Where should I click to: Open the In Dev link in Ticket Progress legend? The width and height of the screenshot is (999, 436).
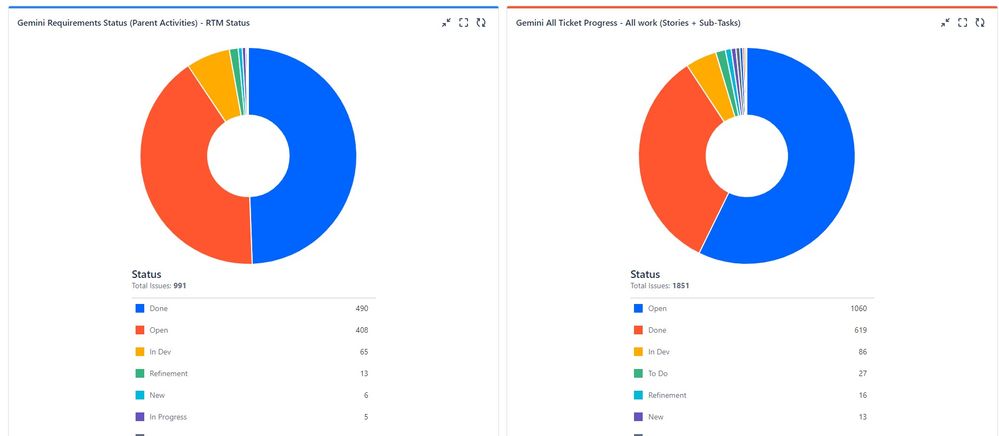point(659,352)
